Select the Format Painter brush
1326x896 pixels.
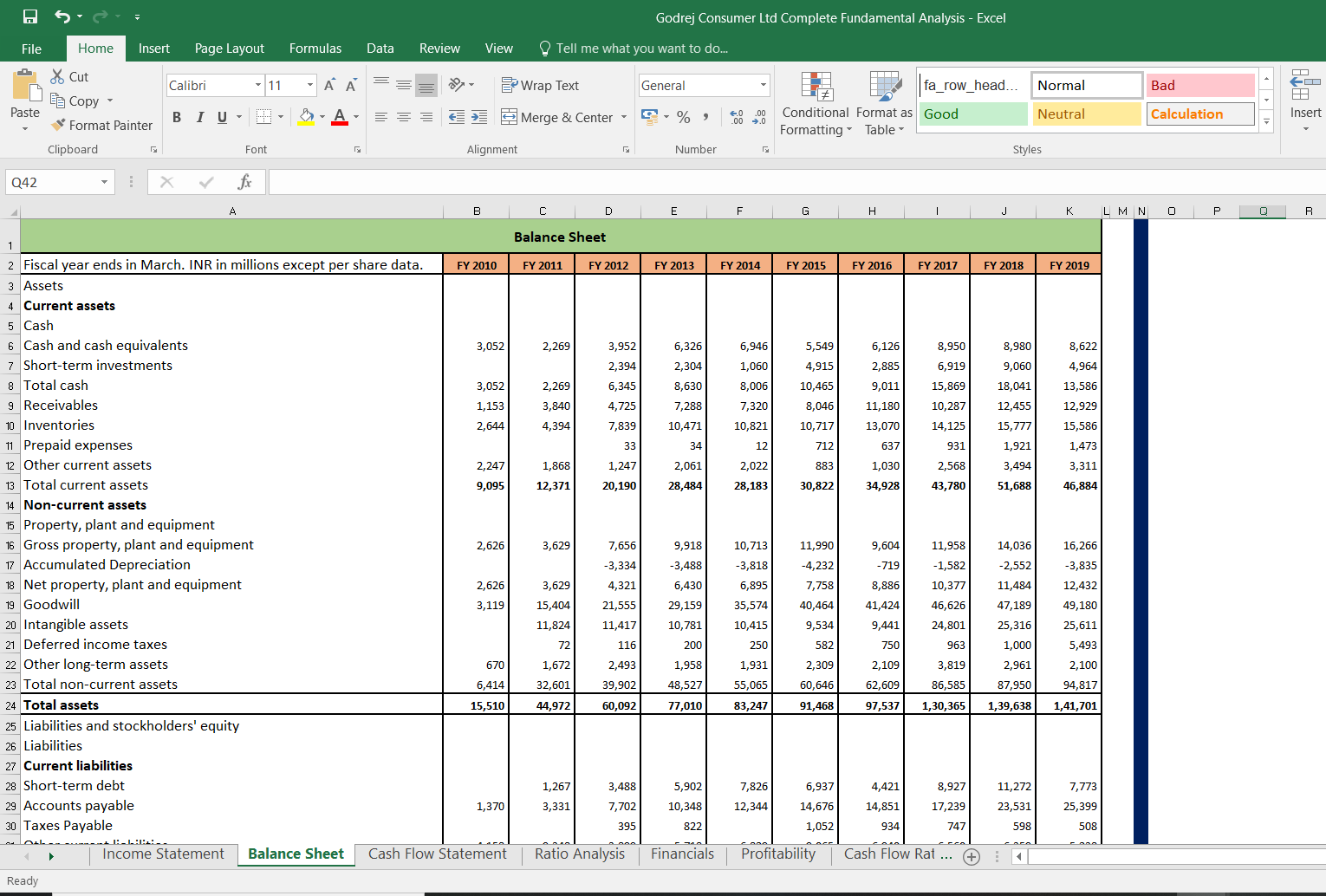point(58,125)
